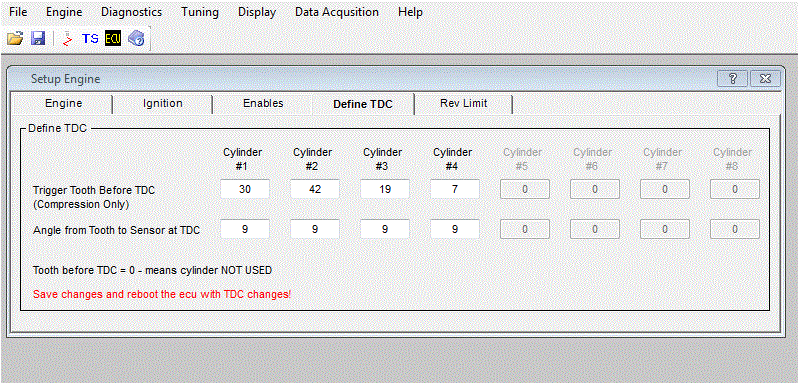The width and height of the screenshot is (799, 384).
Task: Switch to the Engine tab
Action: point(64,103)
